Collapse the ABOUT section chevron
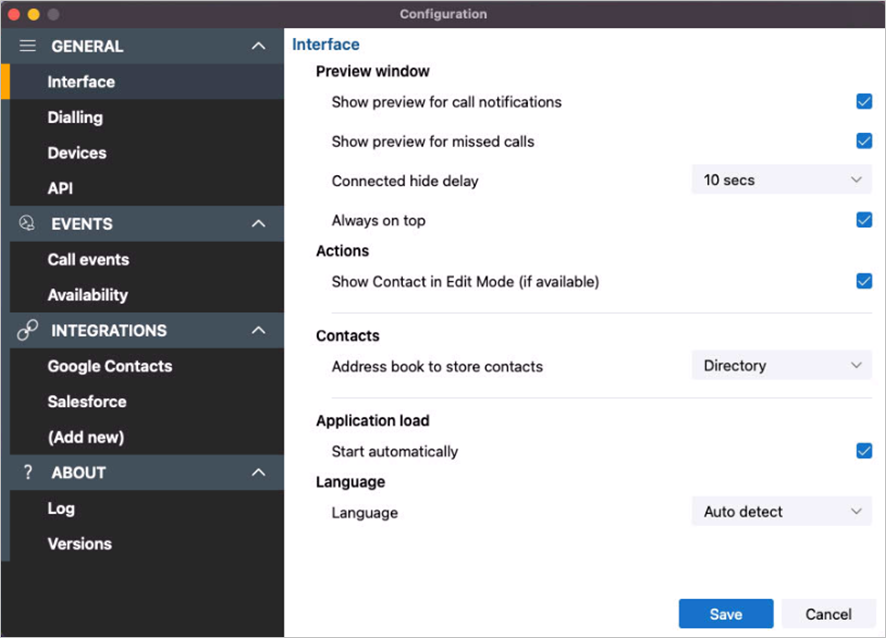The height and width of the screenshot is (638, 886). (258, 472)
